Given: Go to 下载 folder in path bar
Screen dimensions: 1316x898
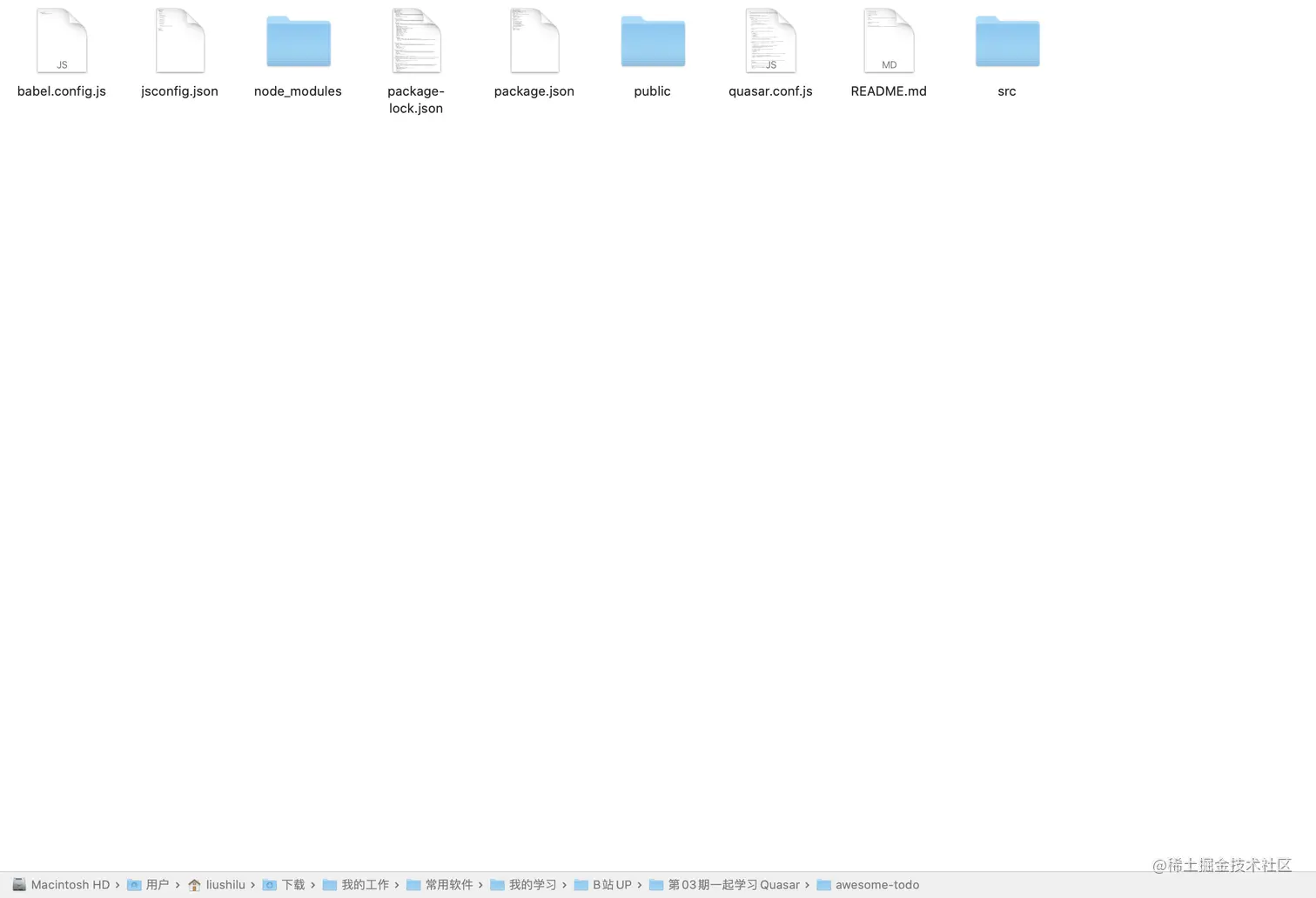Looking at the screenshot, I should 284,885.
